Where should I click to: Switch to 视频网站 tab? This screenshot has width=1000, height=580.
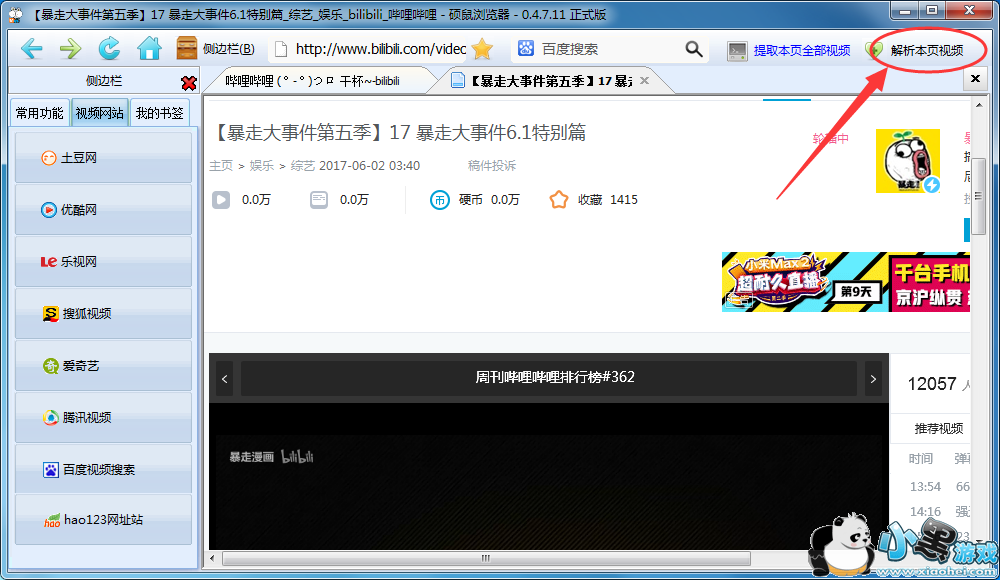tap(99, 113)
